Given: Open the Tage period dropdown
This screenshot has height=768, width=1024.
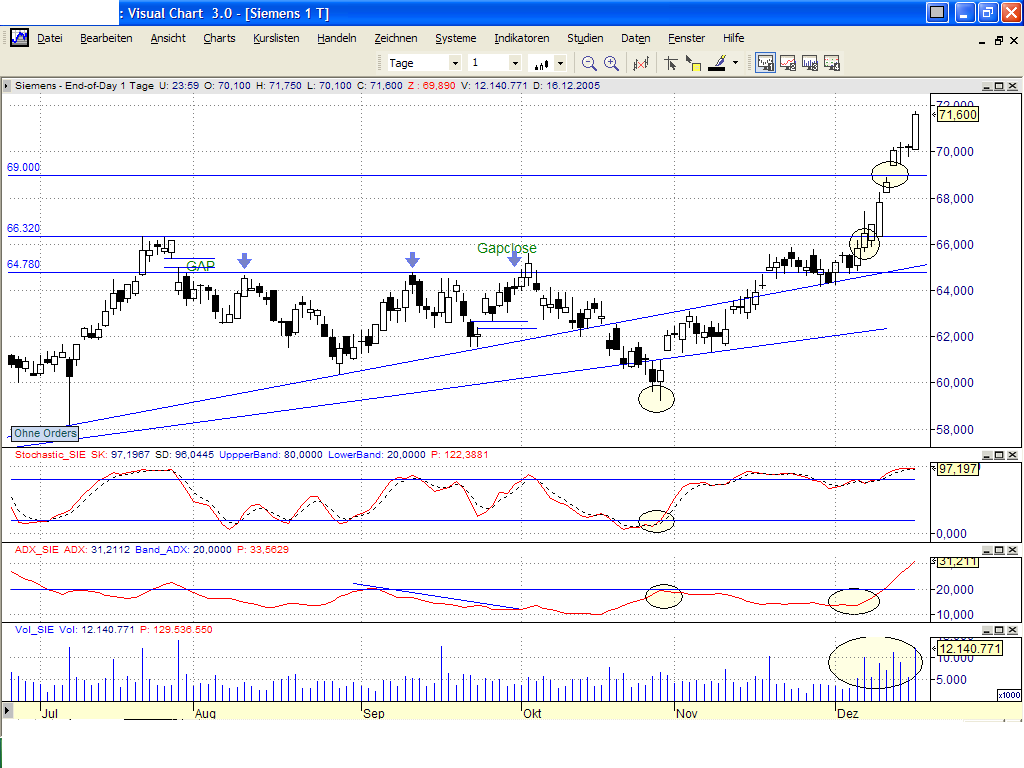Looking at the screenshot, I should pyautogui.click(x=456, y=62).
